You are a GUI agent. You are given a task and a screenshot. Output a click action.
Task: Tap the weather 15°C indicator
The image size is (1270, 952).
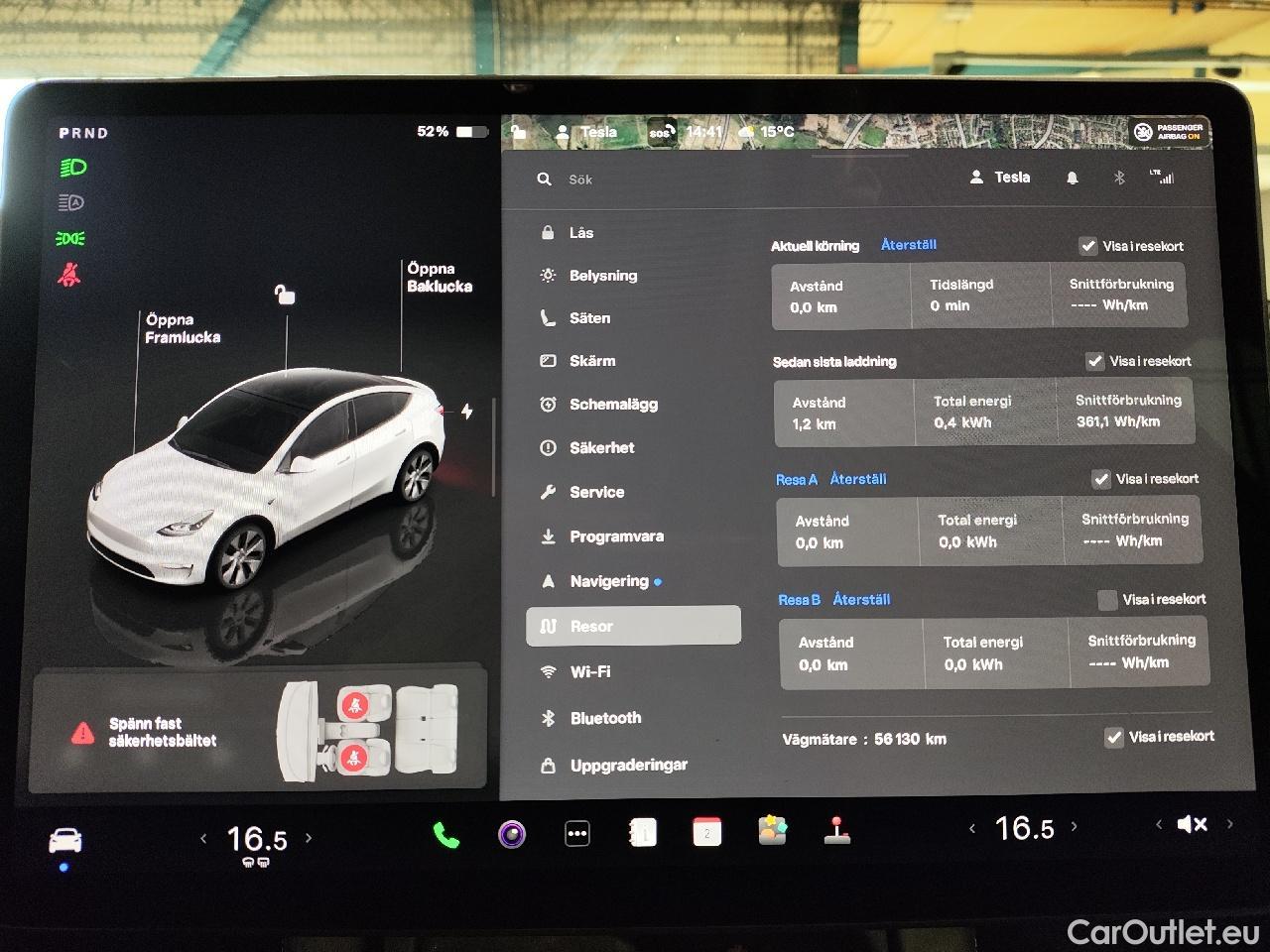[766, 131]
